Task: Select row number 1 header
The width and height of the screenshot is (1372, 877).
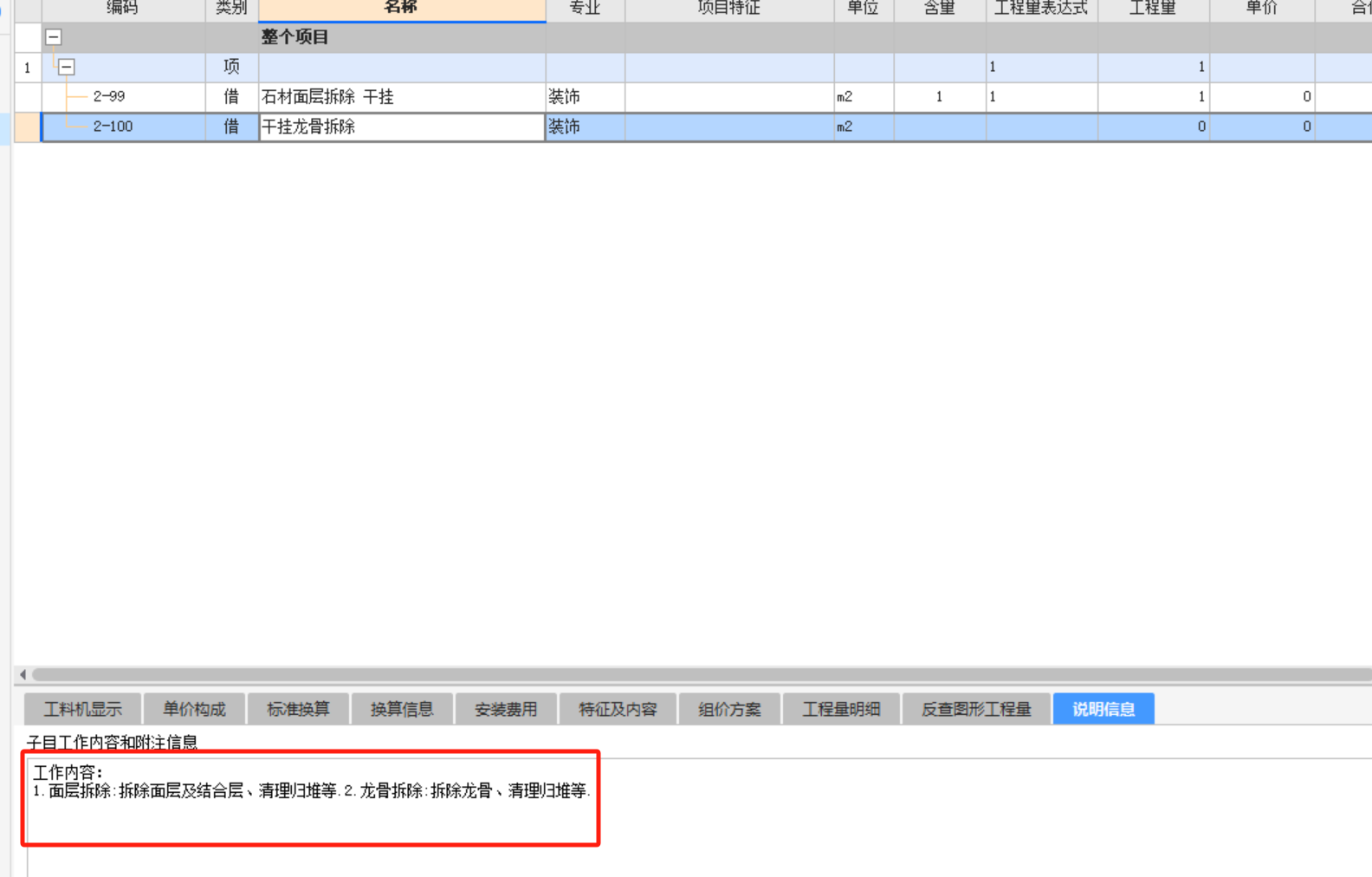Action: (27, 68)
